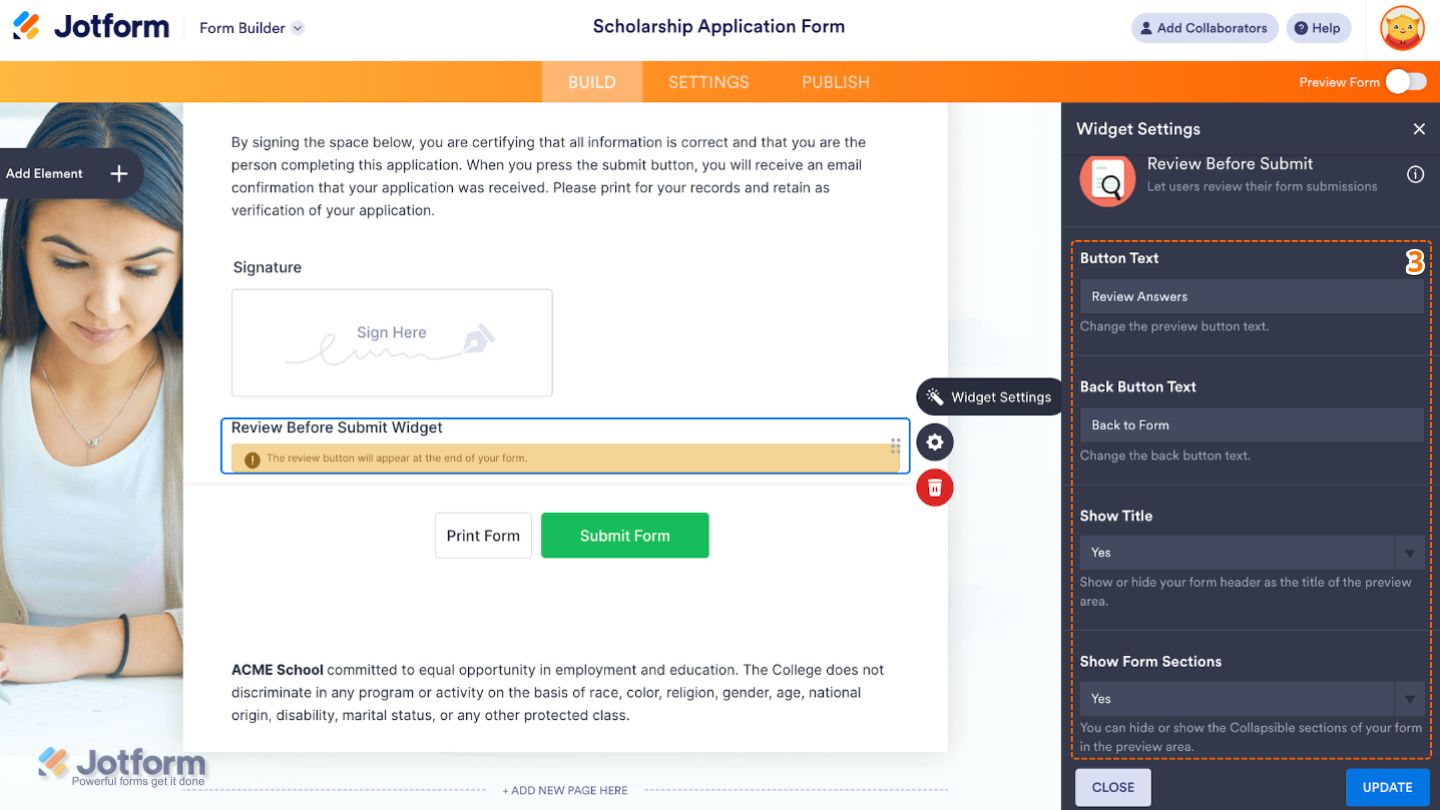This screenshot has width=1440, height=810.
Task: Expand the Show Title dropdown
Action: (x=1408, y=553)
